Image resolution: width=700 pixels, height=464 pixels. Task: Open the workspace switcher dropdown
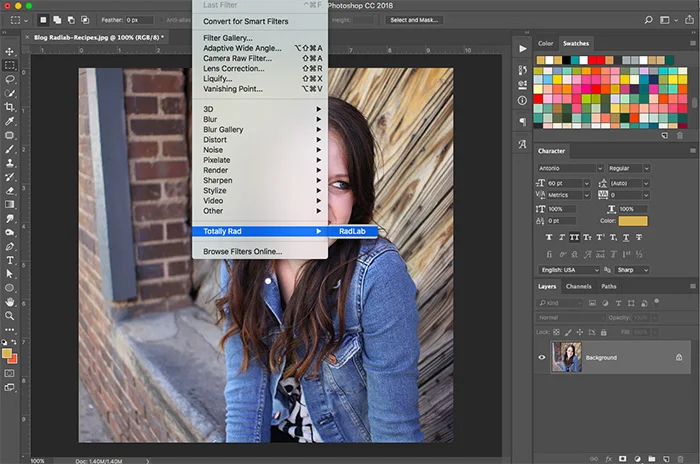[668, 20]
